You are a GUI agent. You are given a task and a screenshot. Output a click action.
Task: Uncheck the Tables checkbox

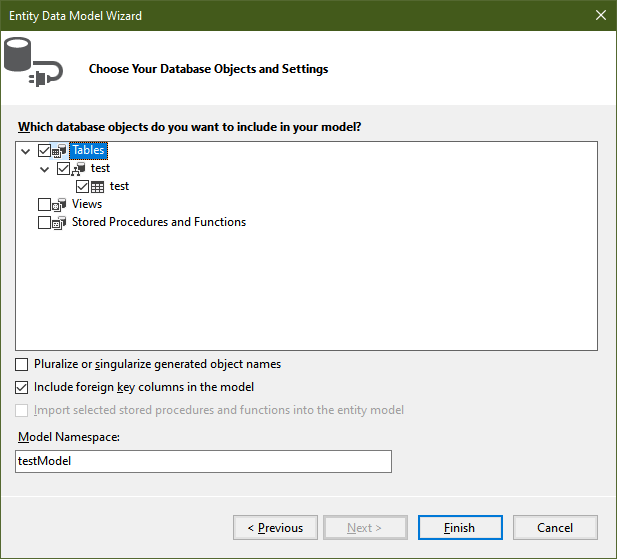44,151
